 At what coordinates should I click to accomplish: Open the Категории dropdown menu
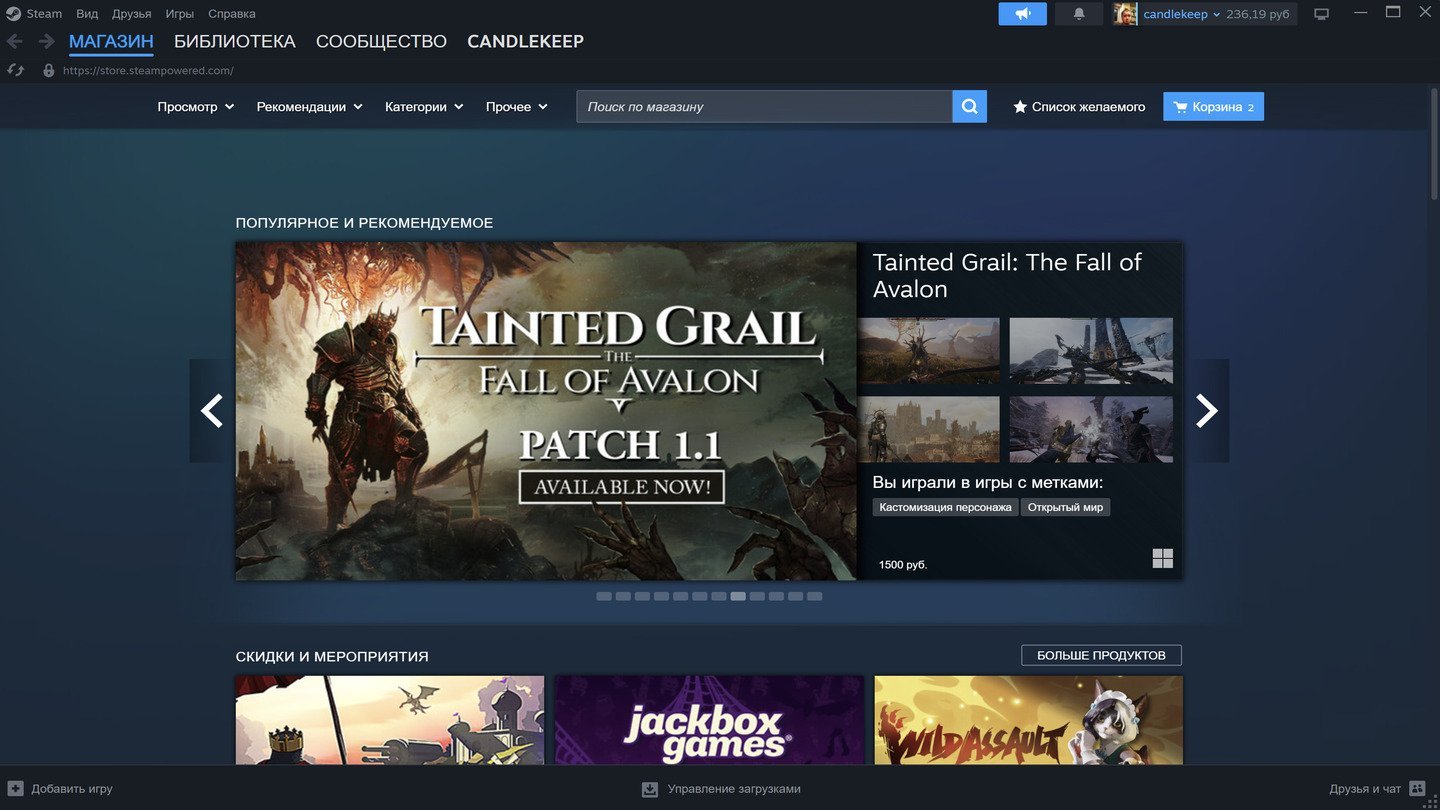click(x=424, y=107)
